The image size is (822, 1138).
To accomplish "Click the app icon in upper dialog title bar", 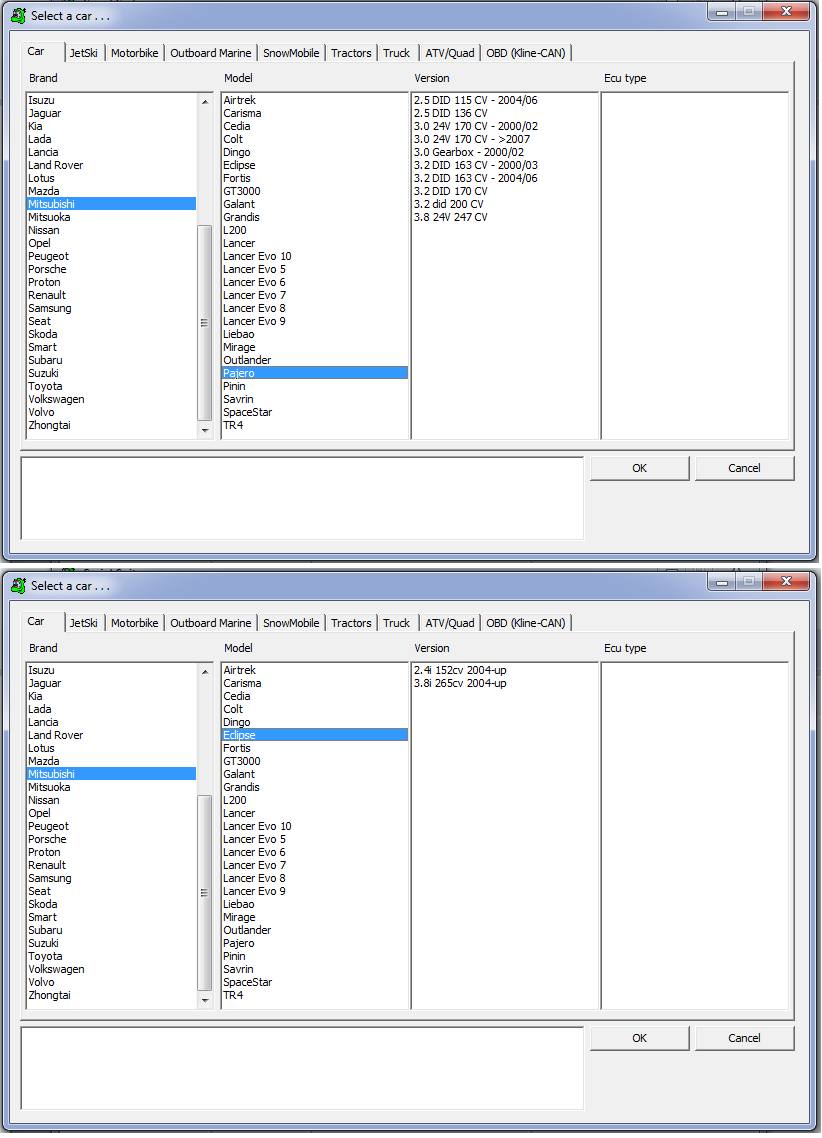I will (x=19, y=15).
